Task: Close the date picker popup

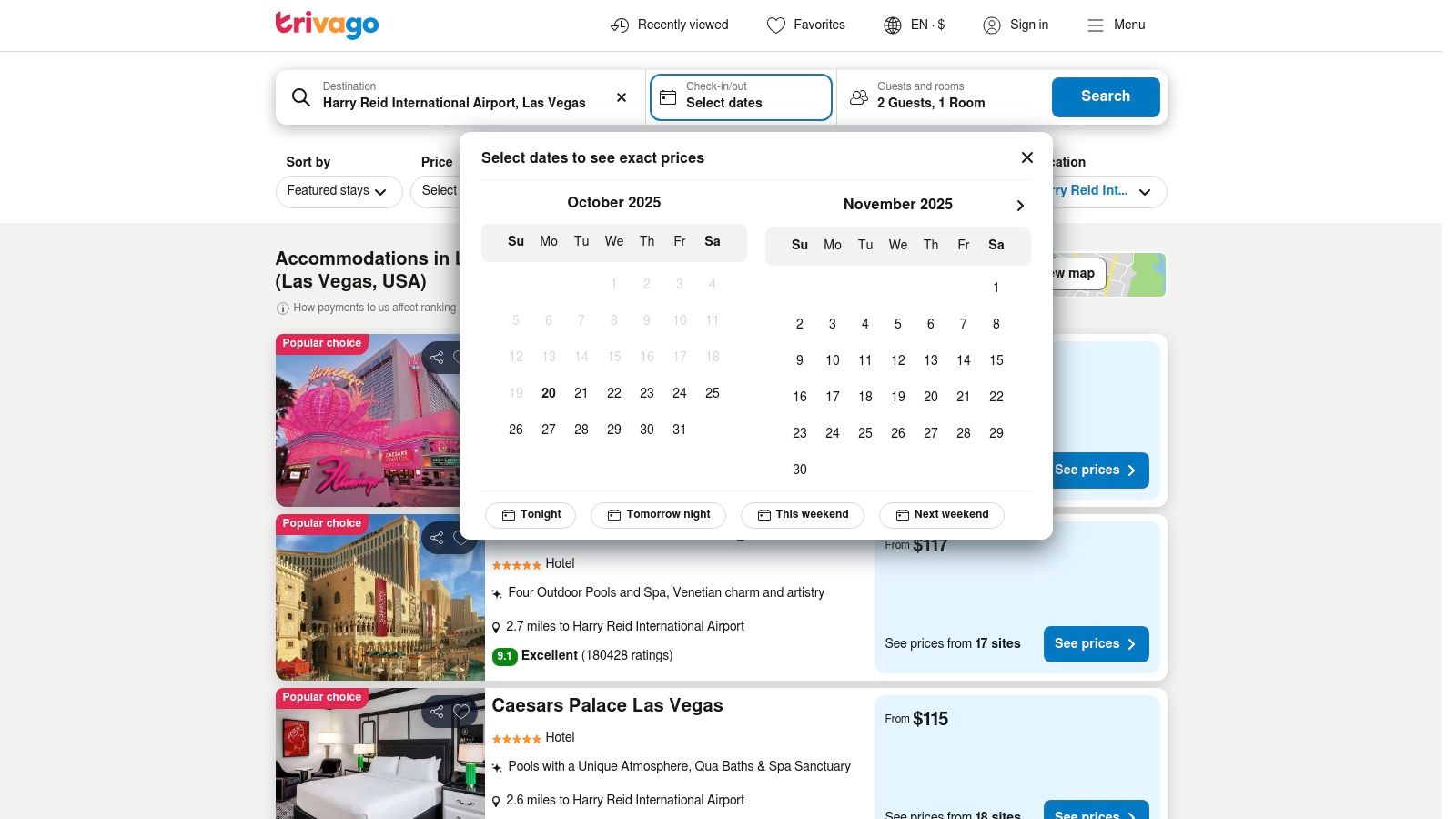Action: (1026, 157)
